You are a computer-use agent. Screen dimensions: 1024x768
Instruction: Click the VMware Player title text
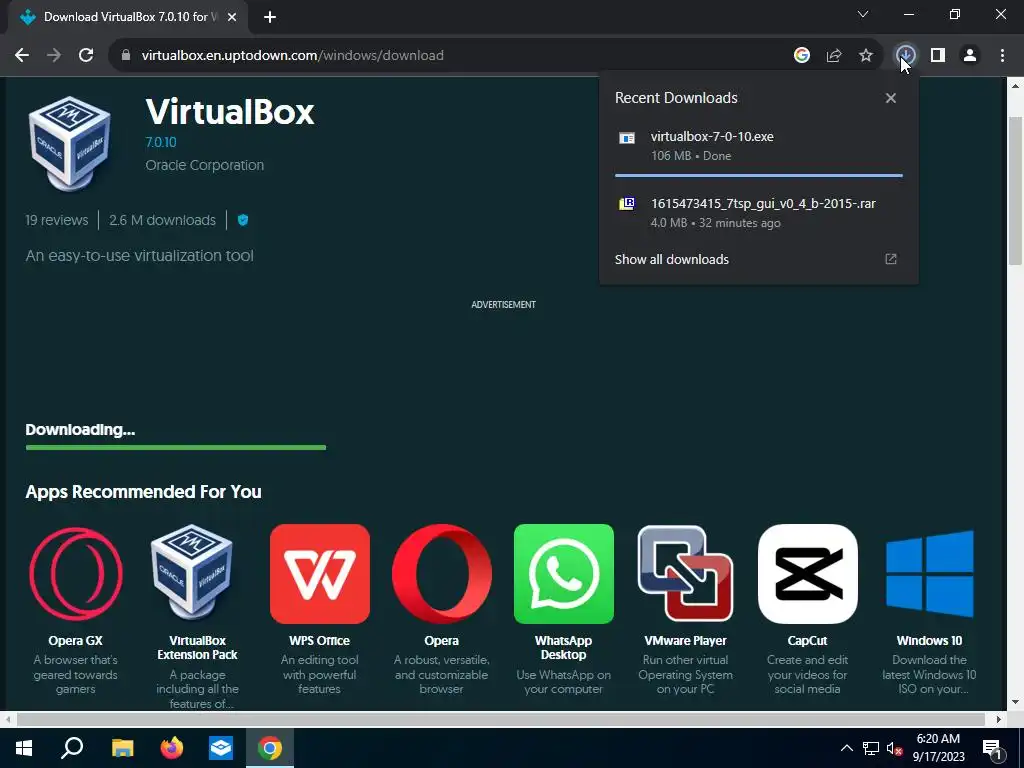(686, 641)
